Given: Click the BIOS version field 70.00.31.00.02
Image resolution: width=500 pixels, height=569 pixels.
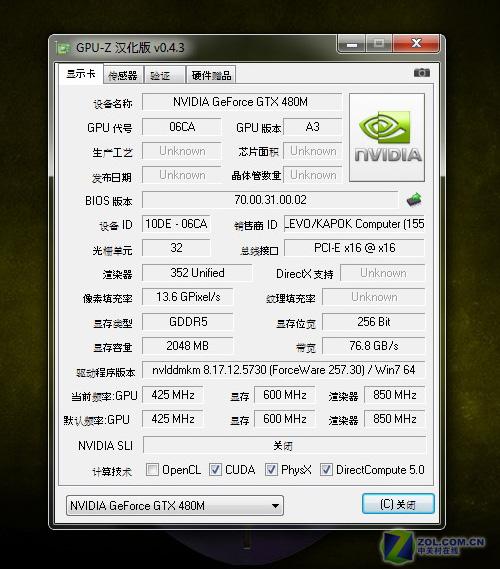Looking at the screenshot, I should pos(270,200).
